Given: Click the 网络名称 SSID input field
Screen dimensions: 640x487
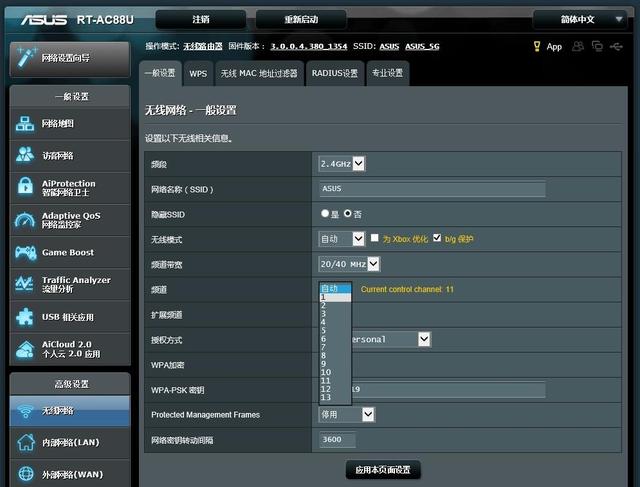Looking at the screenshot, I should [432, 189].
